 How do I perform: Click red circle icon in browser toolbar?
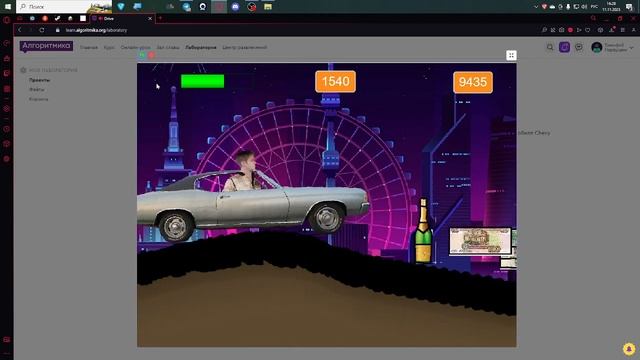tap(570, 30)
